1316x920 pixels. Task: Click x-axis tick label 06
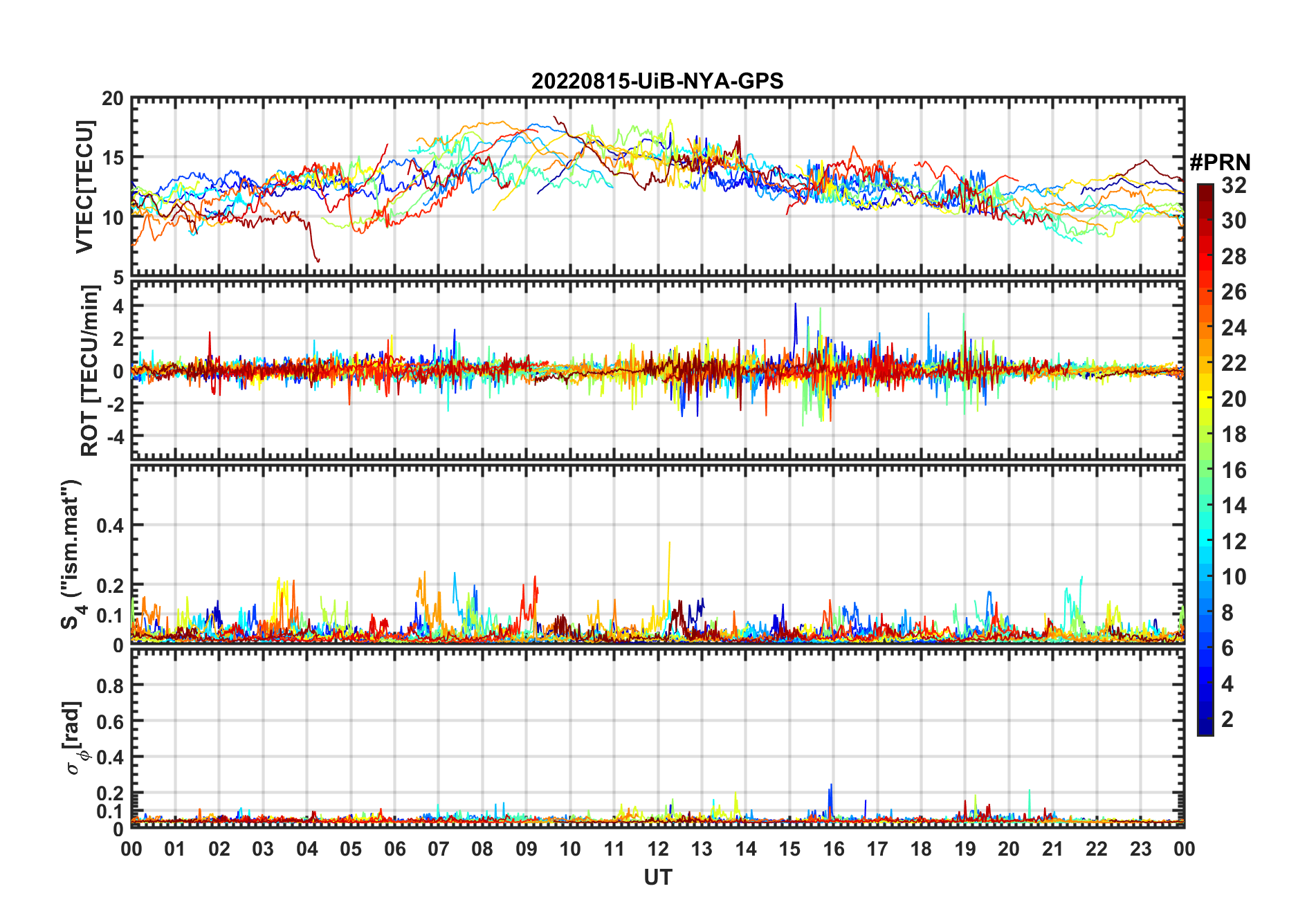click(395, 849)
